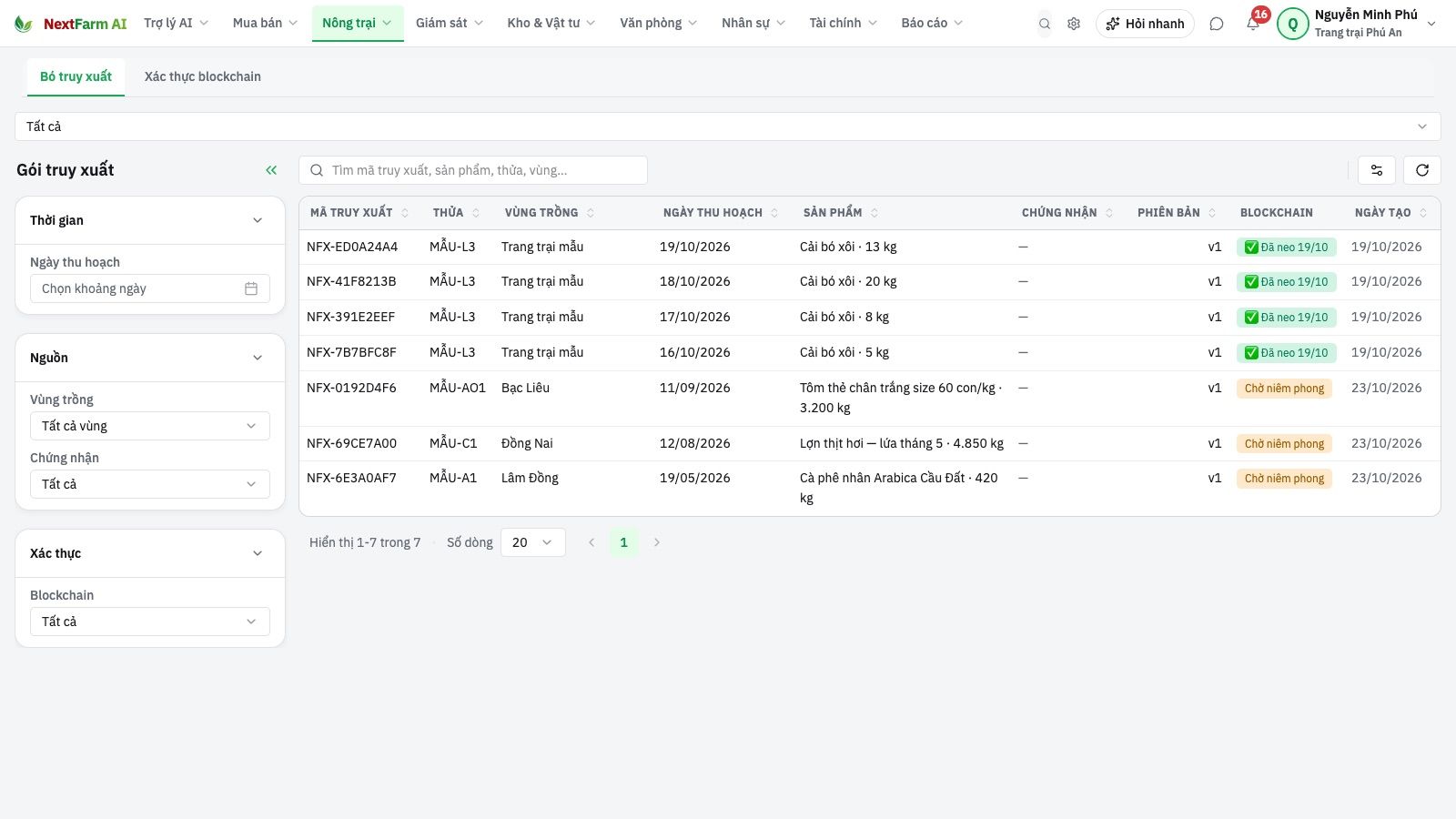The width and height of the screenshot is (1456, 819).
Task: Select page 1 in pagination
Action: [x=623, y=542]
